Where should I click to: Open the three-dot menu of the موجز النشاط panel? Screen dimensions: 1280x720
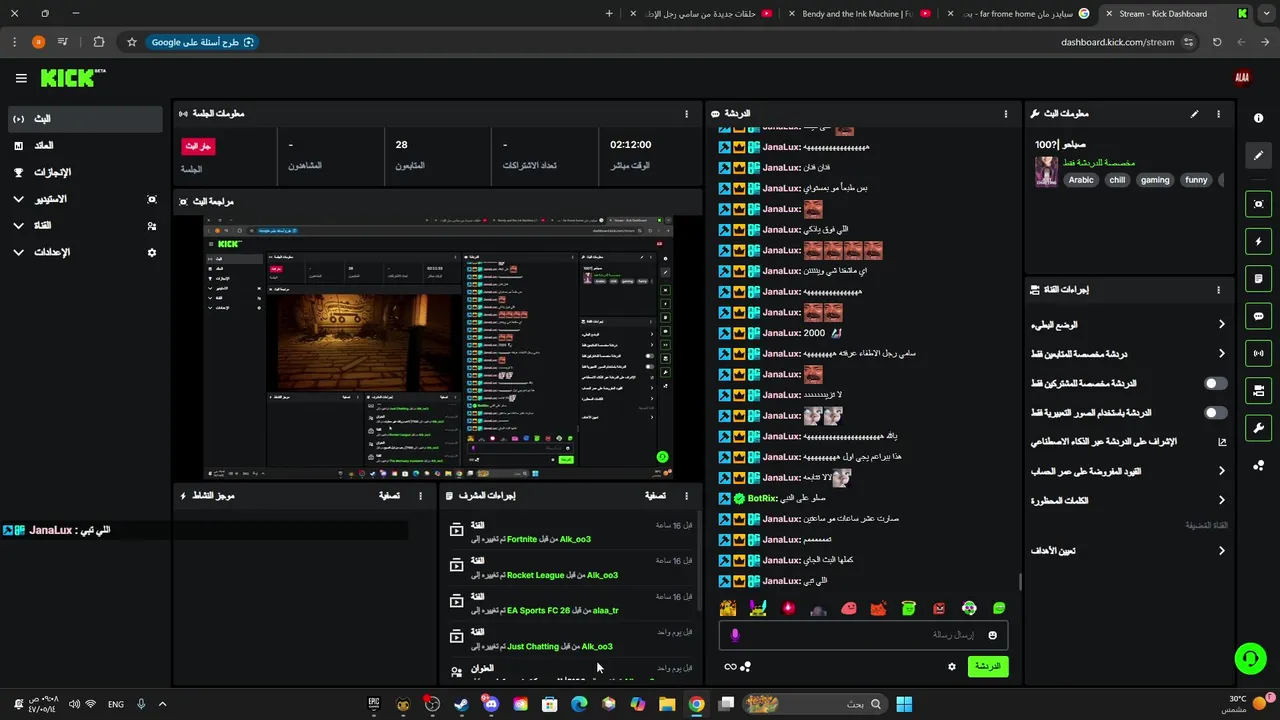pos(420,495)
